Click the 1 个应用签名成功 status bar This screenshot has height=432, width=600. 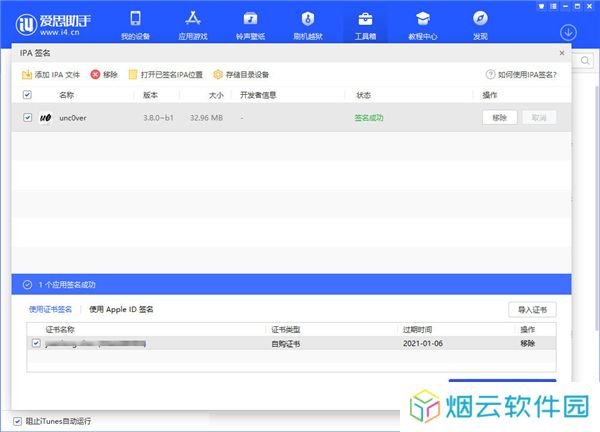[x=291, y=284]
